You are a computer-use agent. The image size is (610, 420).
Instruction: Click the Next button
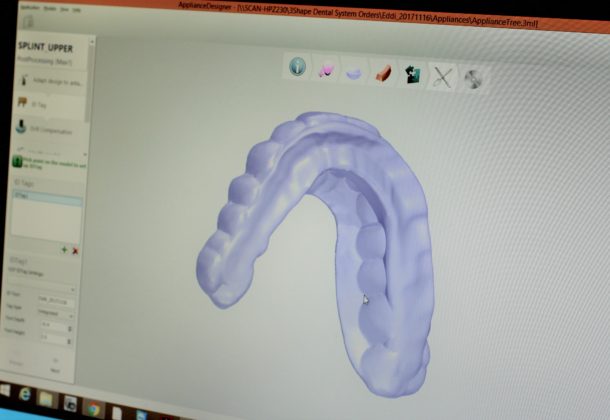click(x=55, y=366)
